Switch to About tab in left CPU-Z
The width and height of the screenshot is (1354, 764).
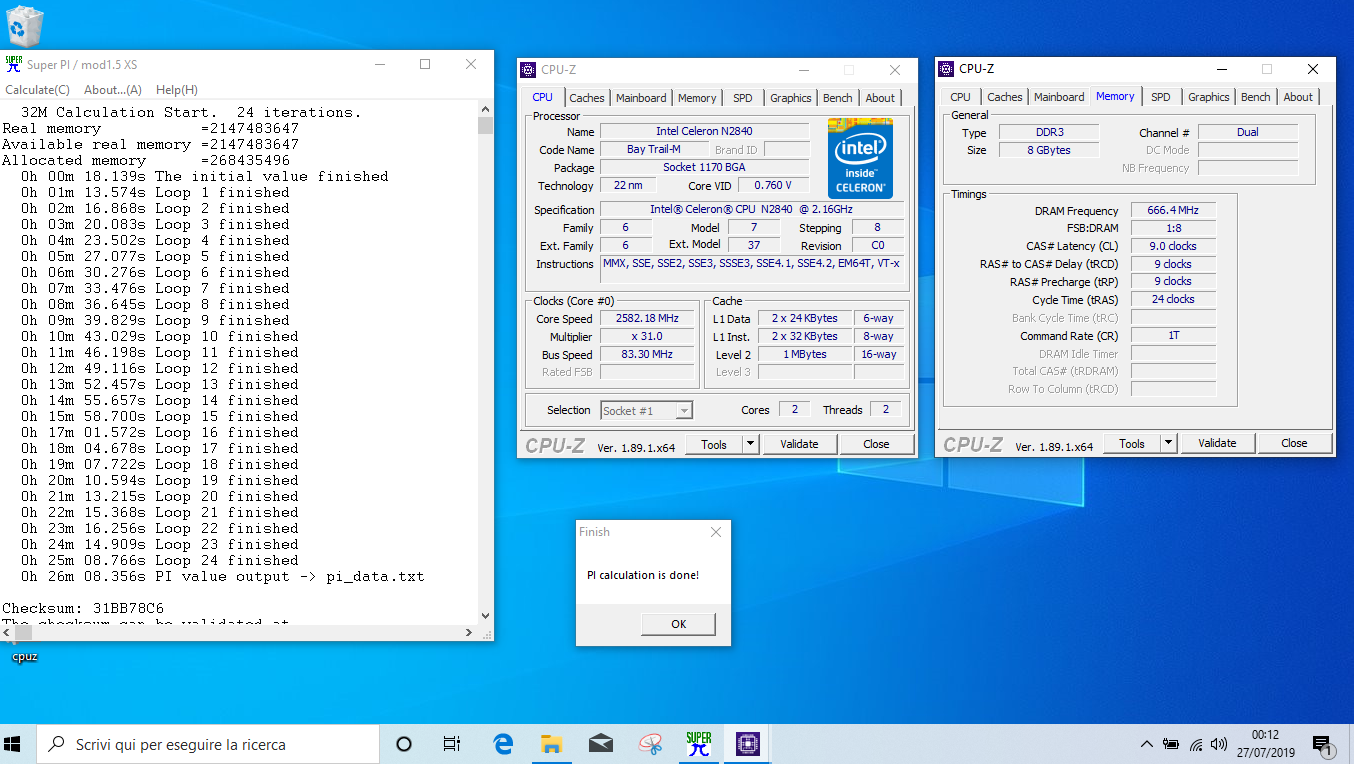click(x=881, y=98)
